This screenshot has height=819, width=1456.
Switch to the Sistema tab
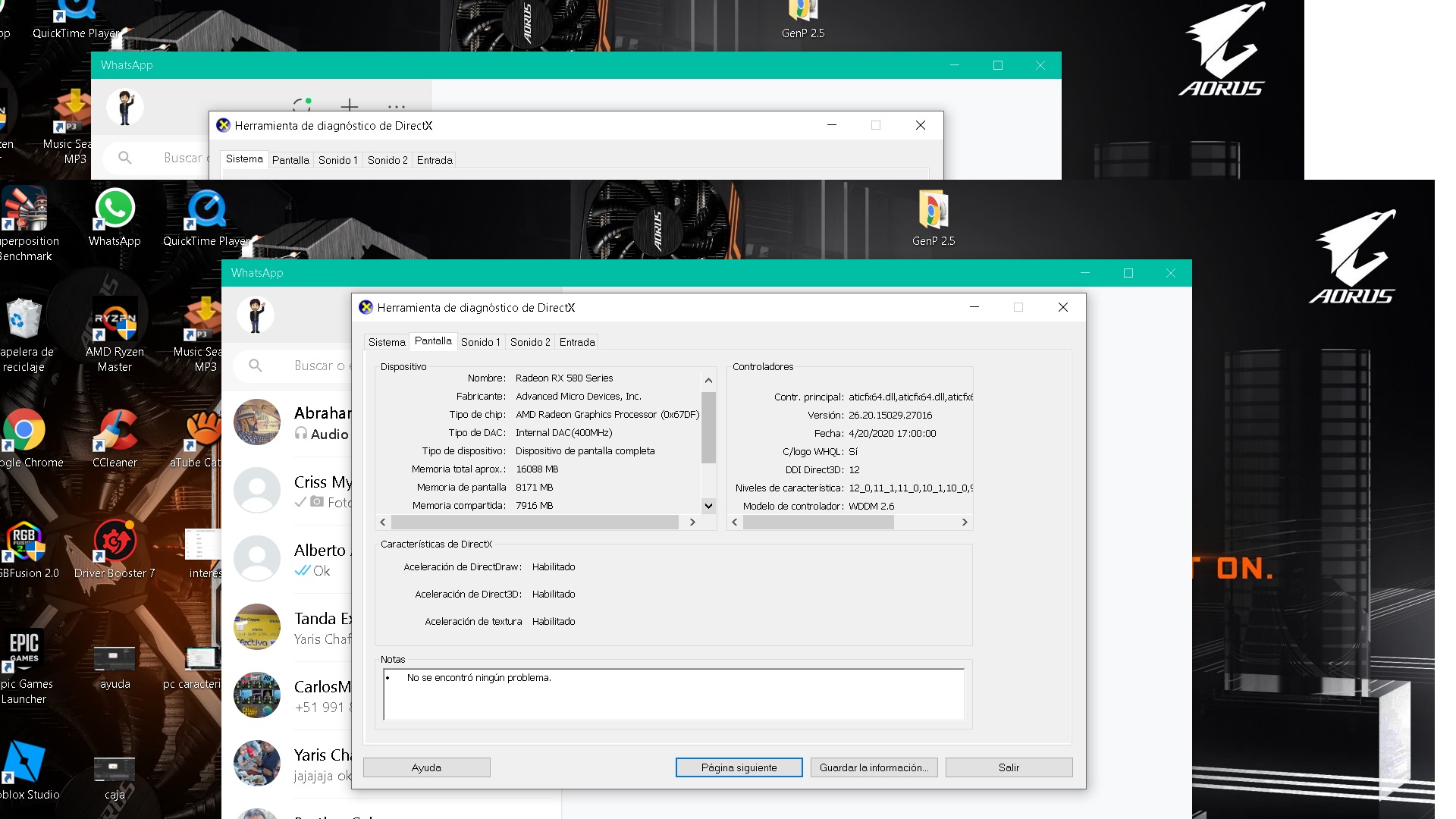(x=387, y=342)
